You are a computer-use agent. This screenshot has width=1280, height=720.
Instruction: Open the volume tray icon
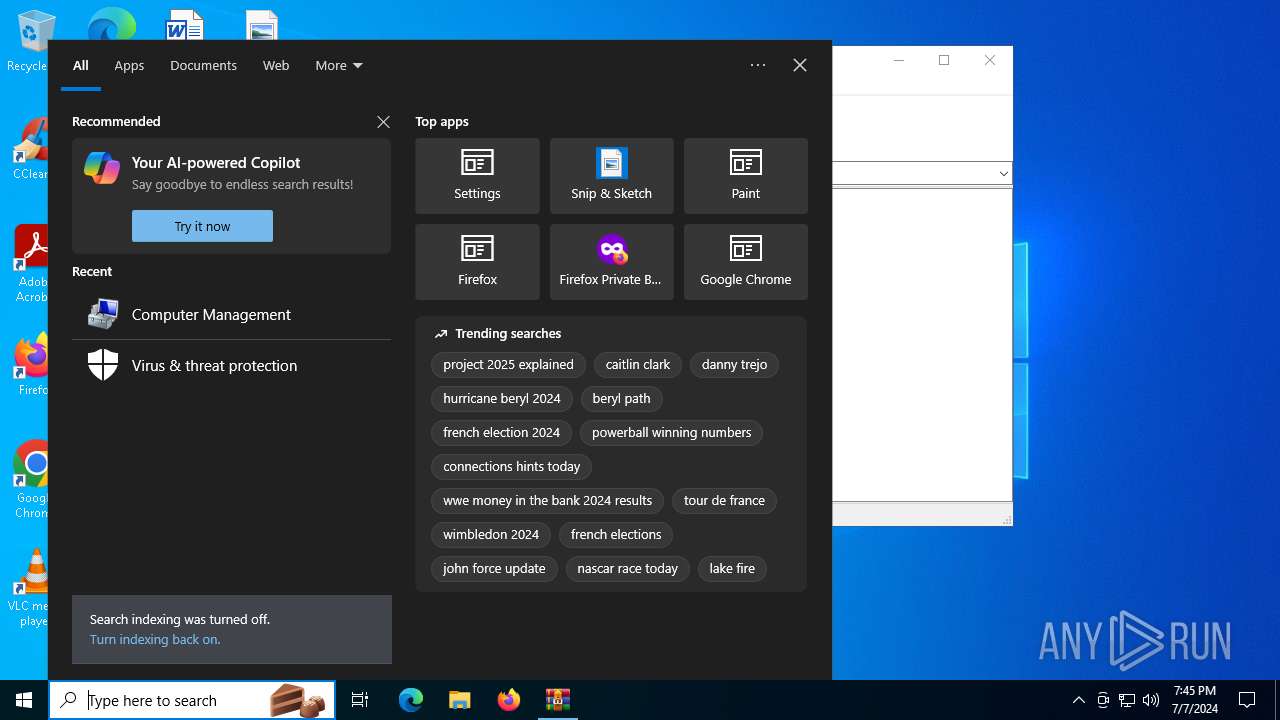(1151, 700)
